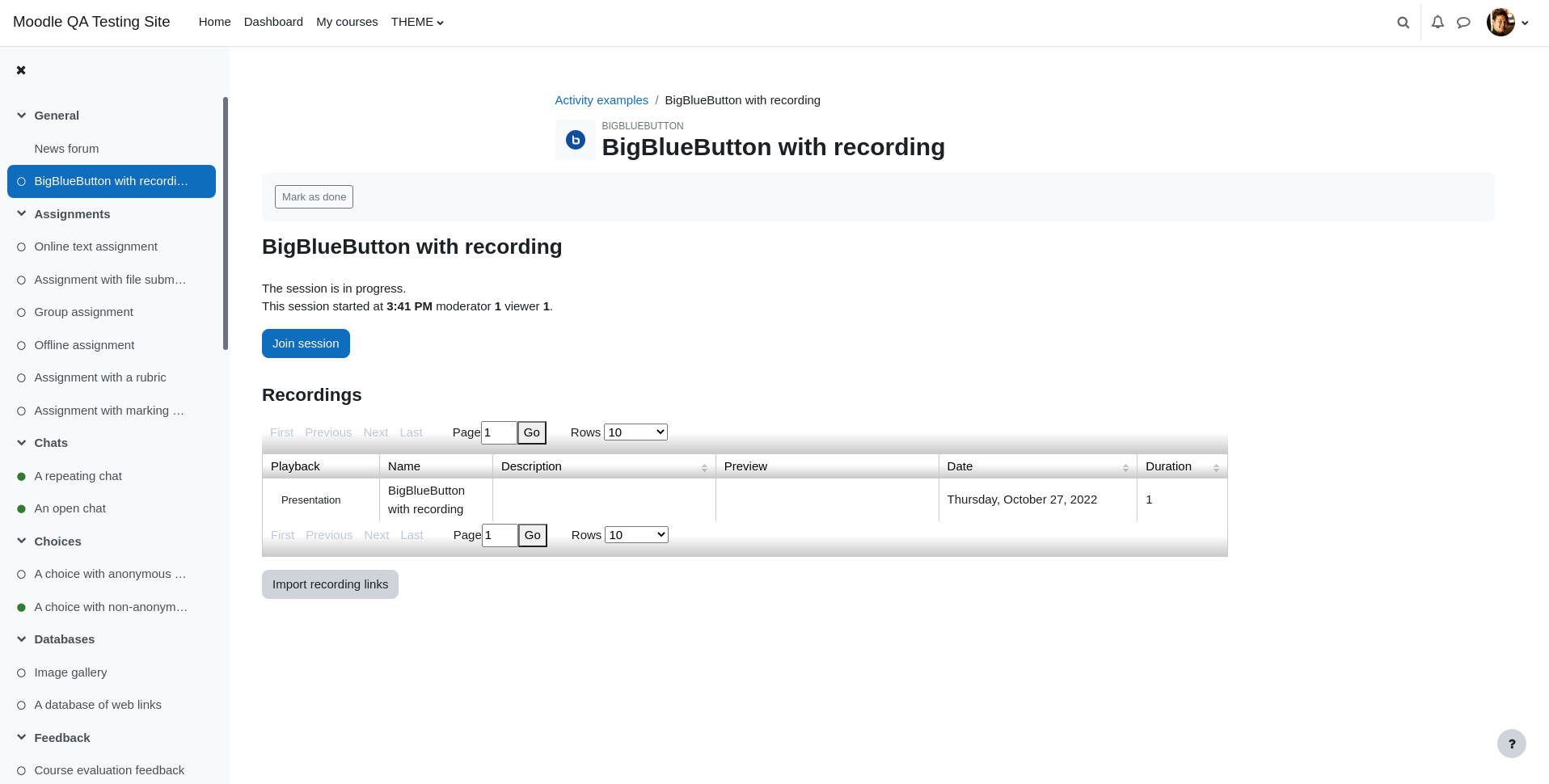
Task: Click the top Go button
Action: 532,432
